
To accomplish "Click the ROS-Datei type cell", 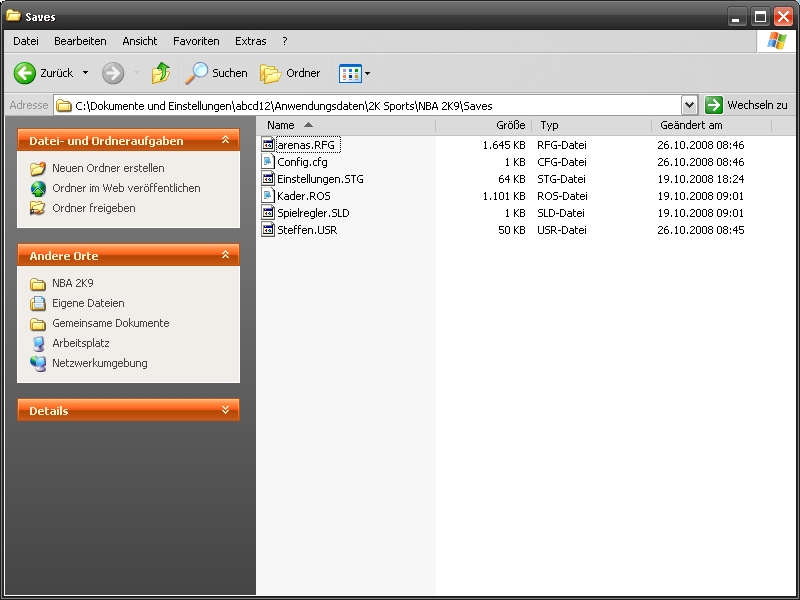I will coord(562,196).
